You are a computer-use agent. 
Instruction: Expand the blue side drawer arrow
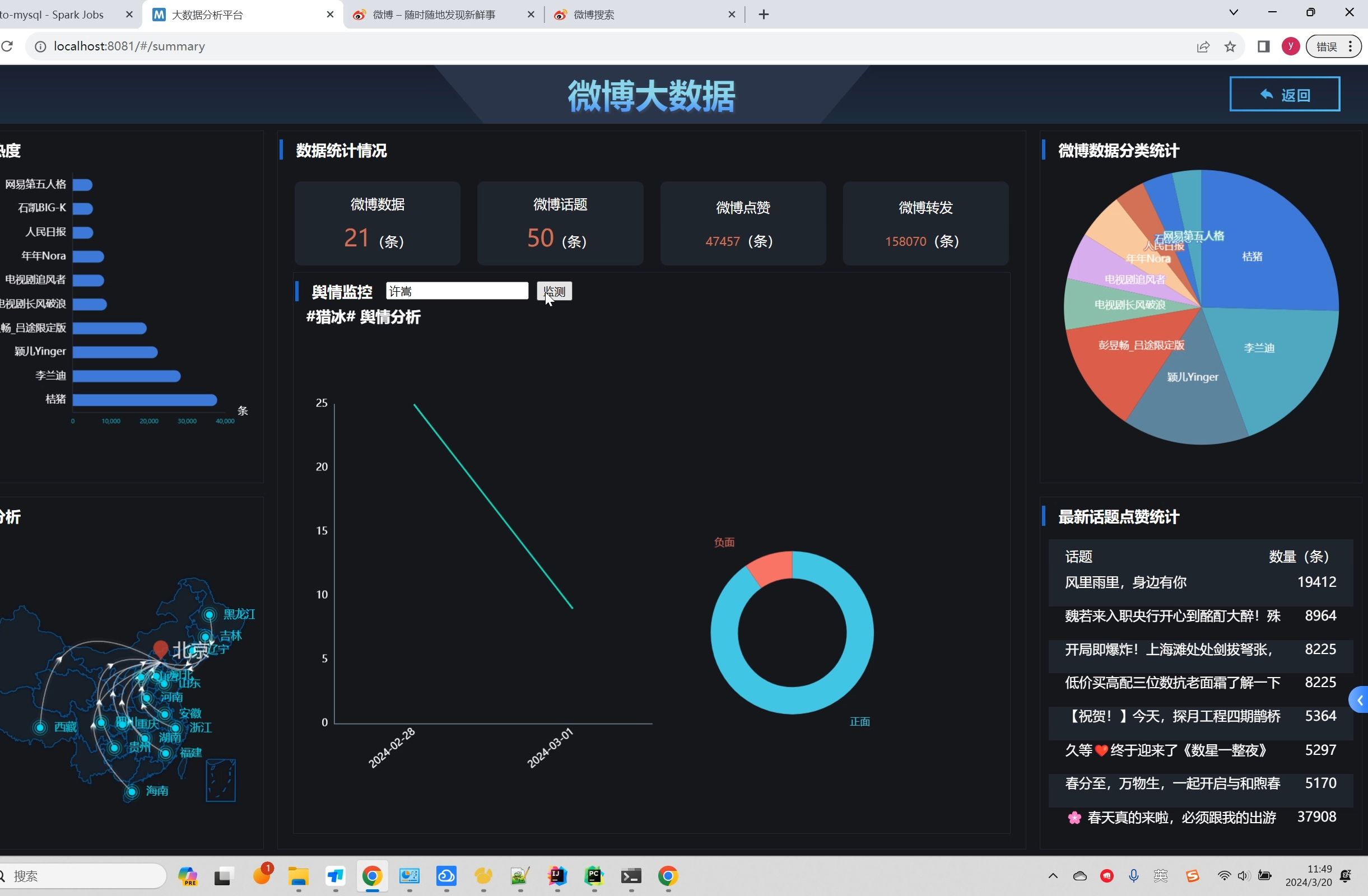1360,699
